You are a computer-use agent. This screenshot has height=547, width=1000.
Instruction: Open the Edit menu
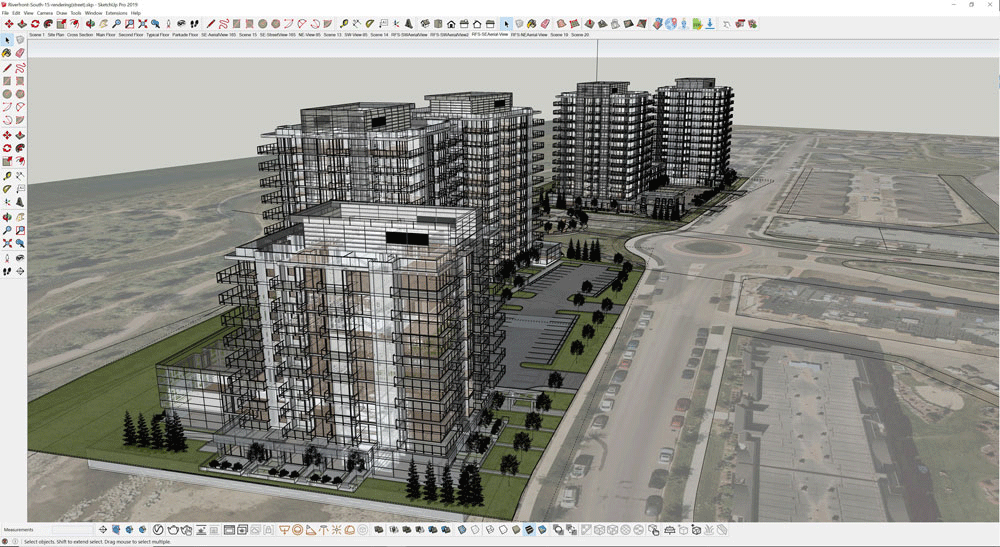[16, 13]
